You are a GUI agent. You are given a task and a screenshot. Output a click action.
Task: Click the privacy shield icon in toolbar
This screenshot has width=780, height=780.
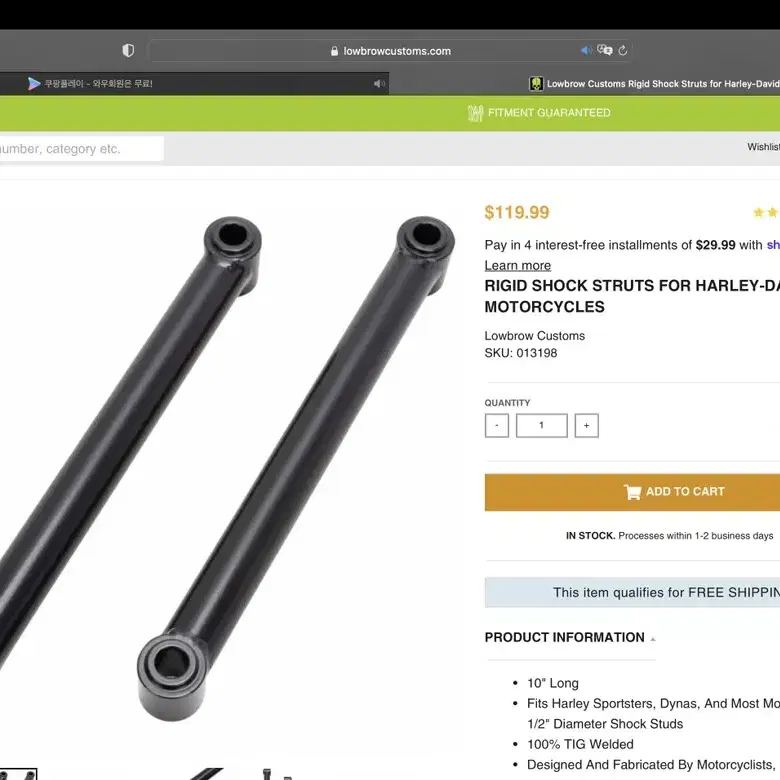point(128,50)
